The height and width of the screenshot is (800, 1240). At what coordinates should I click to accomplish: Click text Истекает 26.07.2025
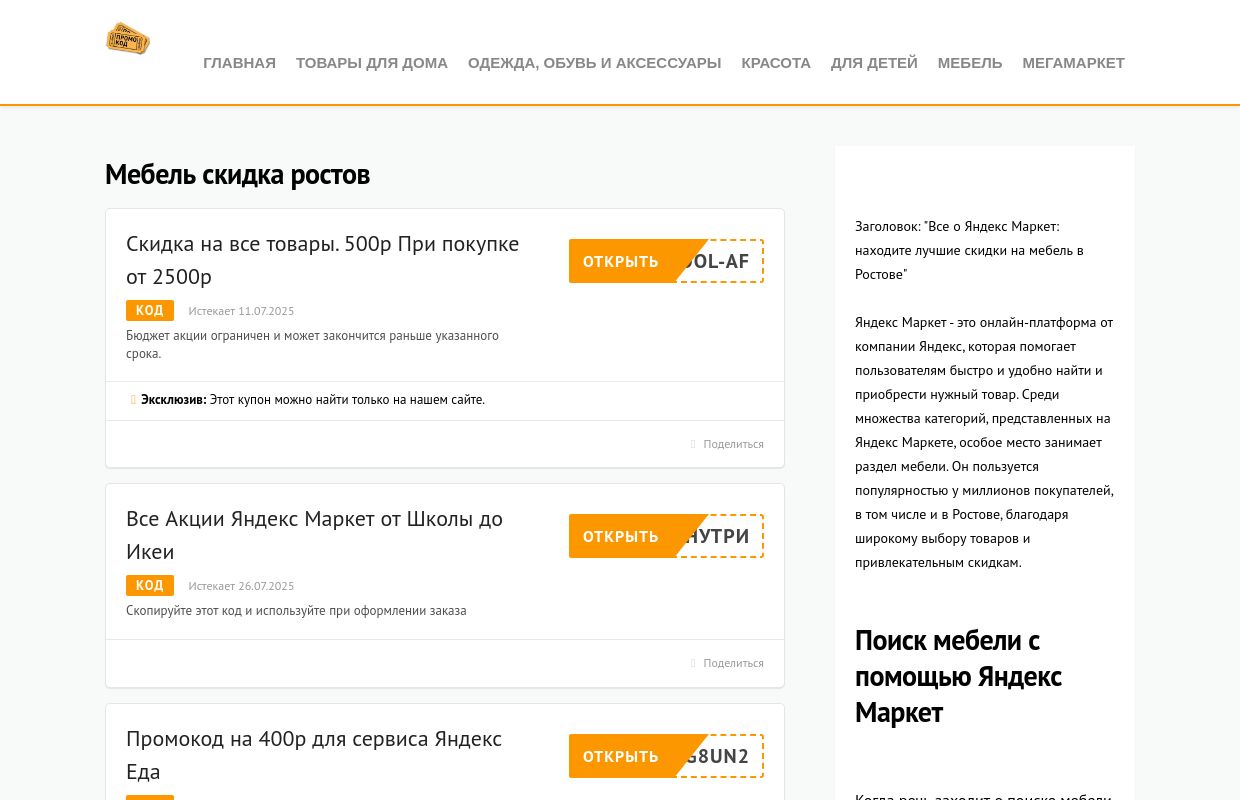pyautogui.click(x=241, y=586)
